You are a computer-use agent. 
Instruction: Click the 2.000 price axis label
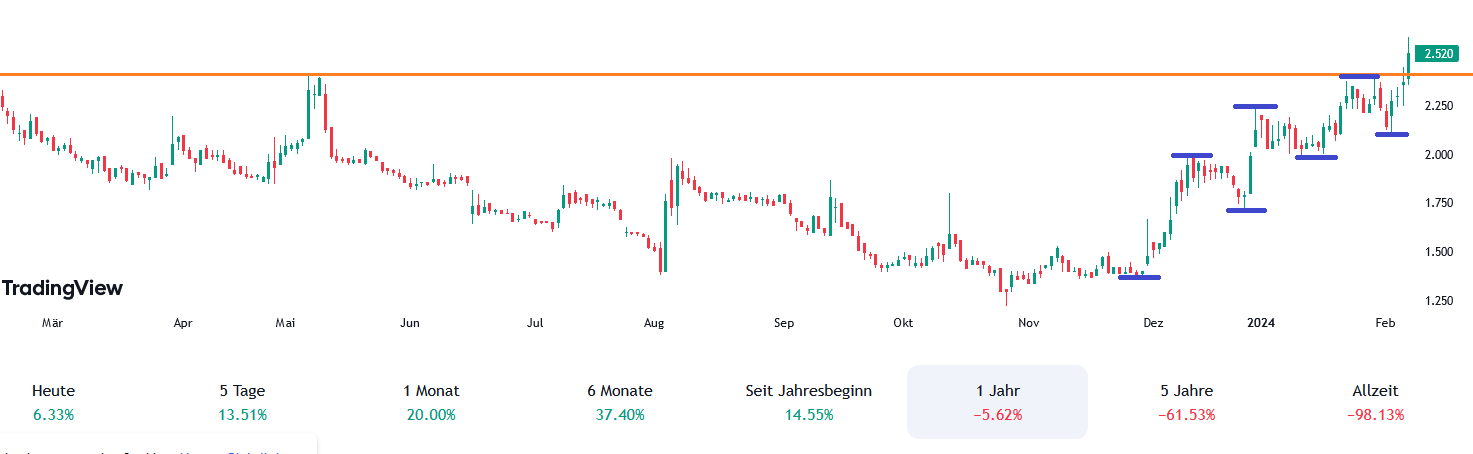pos(1438,154)
